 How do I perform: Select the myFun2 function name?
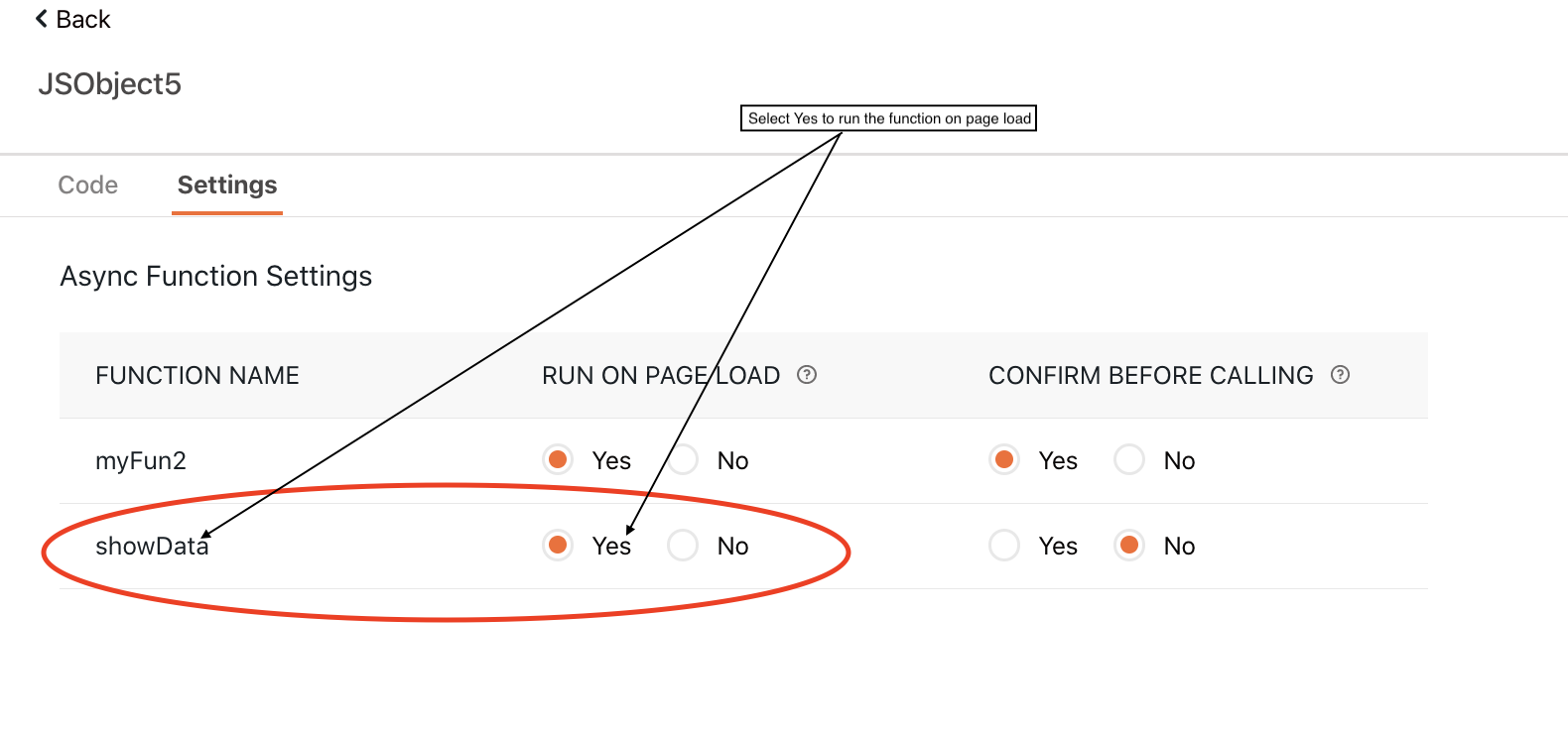tap(141, 459)
